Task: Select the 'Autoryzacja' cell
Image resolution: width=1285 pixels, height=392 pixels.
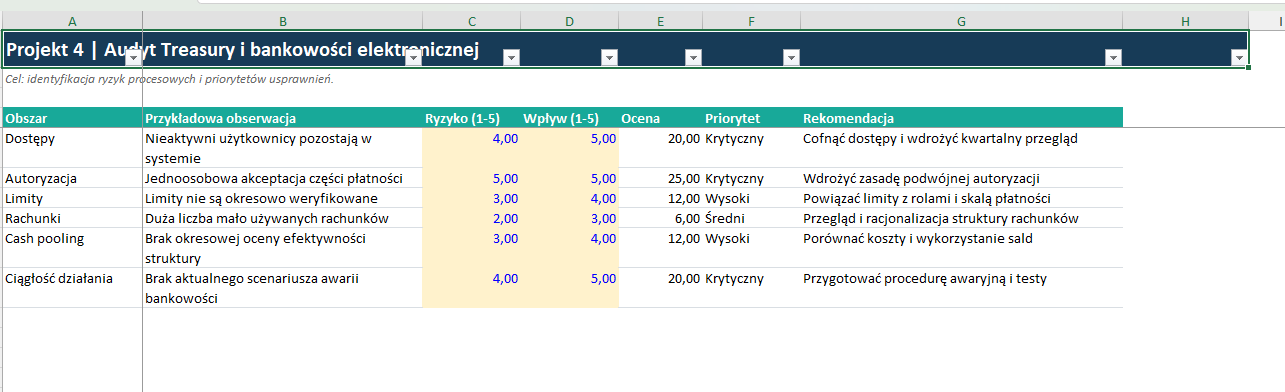Action: click(x=72, y=178)
